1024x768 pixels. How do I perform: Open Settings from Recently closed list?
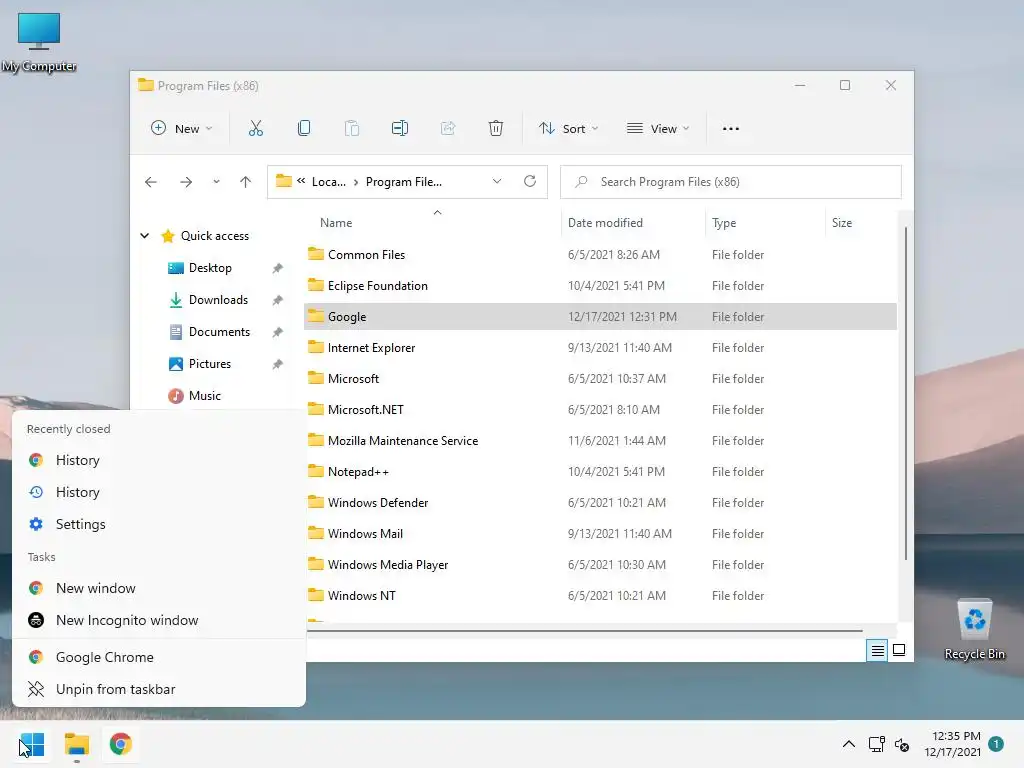159,524
